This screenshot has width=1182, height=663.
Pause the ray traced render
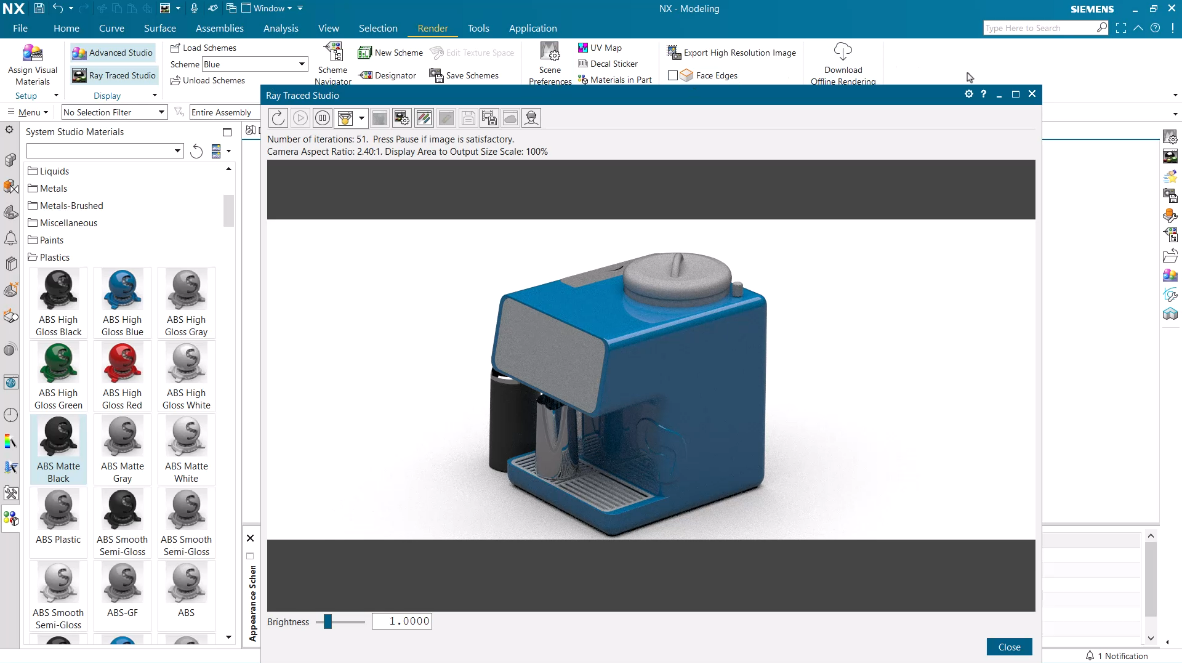tap(321, 117)
